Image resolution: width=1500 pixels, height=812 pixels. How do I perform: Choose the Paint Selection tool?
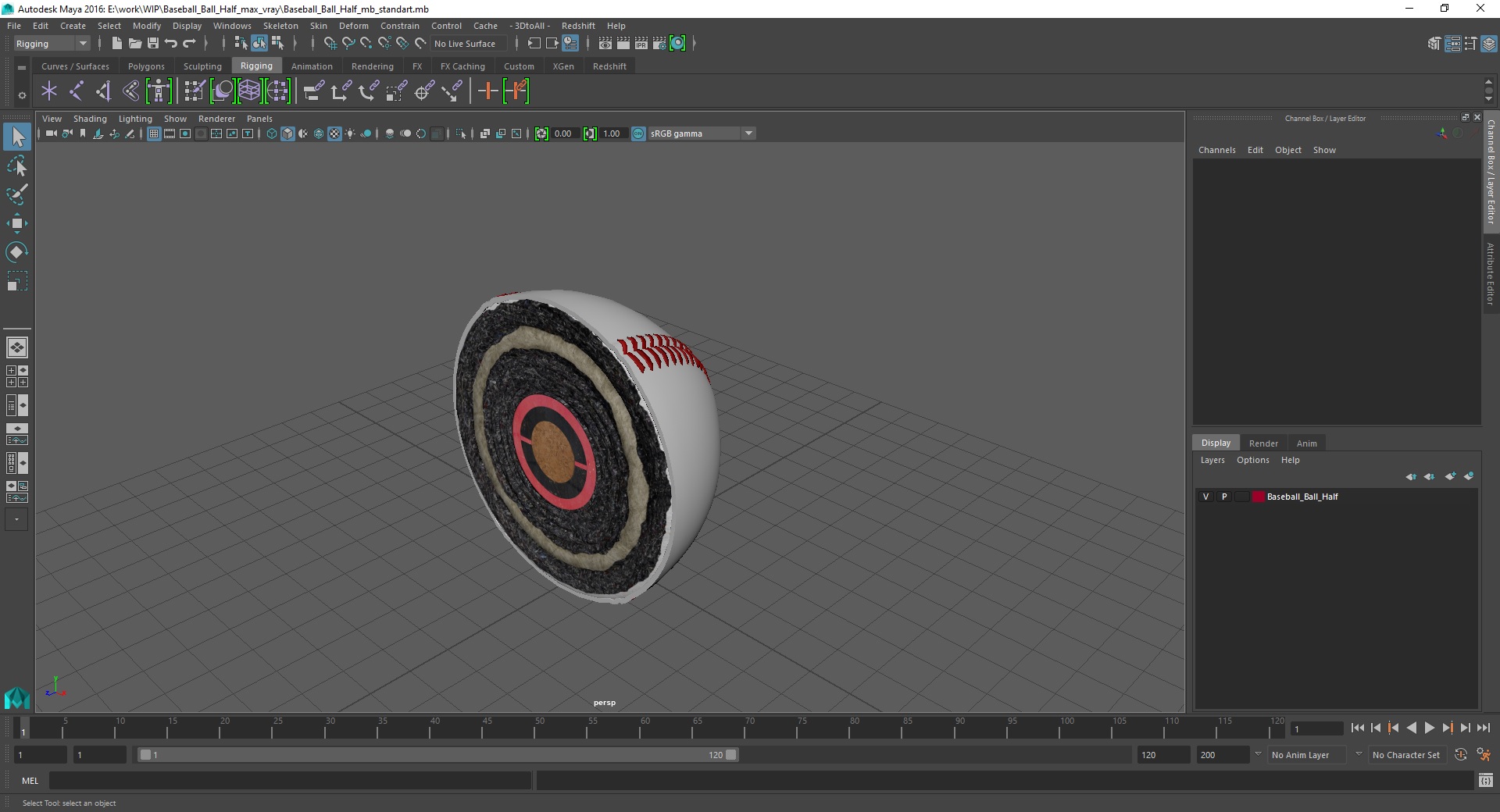point(17,195)
